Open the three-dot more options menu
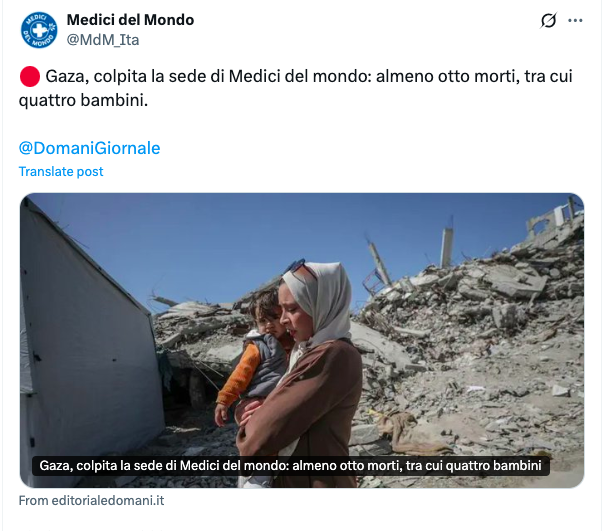 pyautogui.click(x=575, y=21)
